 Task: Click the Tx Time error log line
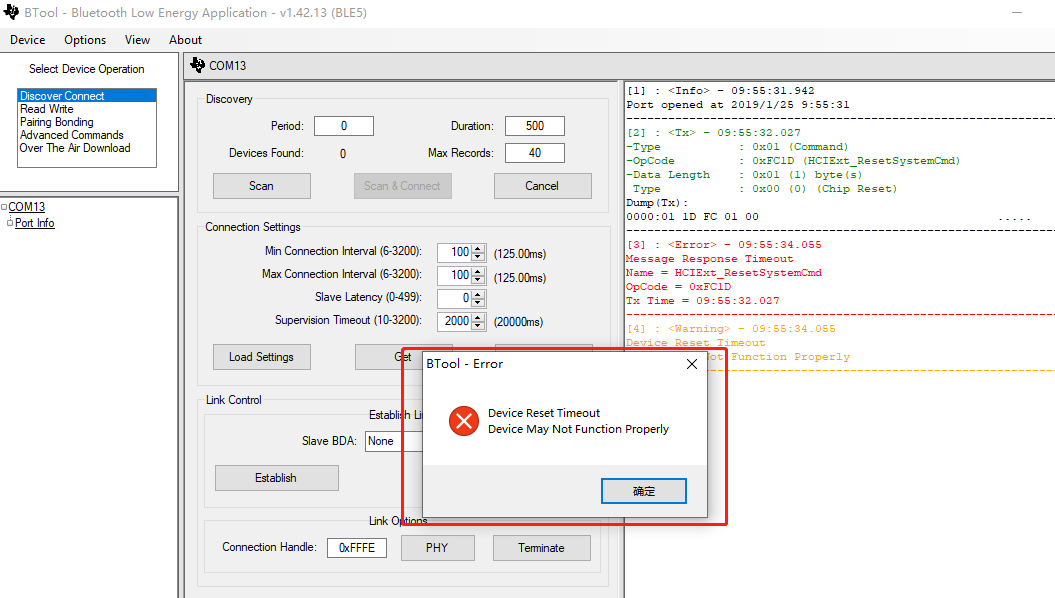click(703, 301)
